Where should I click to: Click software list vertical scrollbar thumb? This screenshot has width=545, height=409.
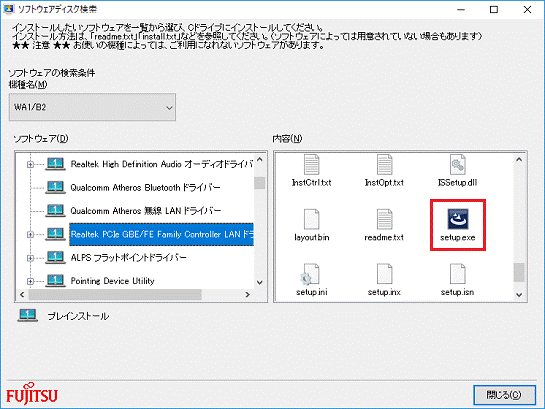tap(260, 183)
